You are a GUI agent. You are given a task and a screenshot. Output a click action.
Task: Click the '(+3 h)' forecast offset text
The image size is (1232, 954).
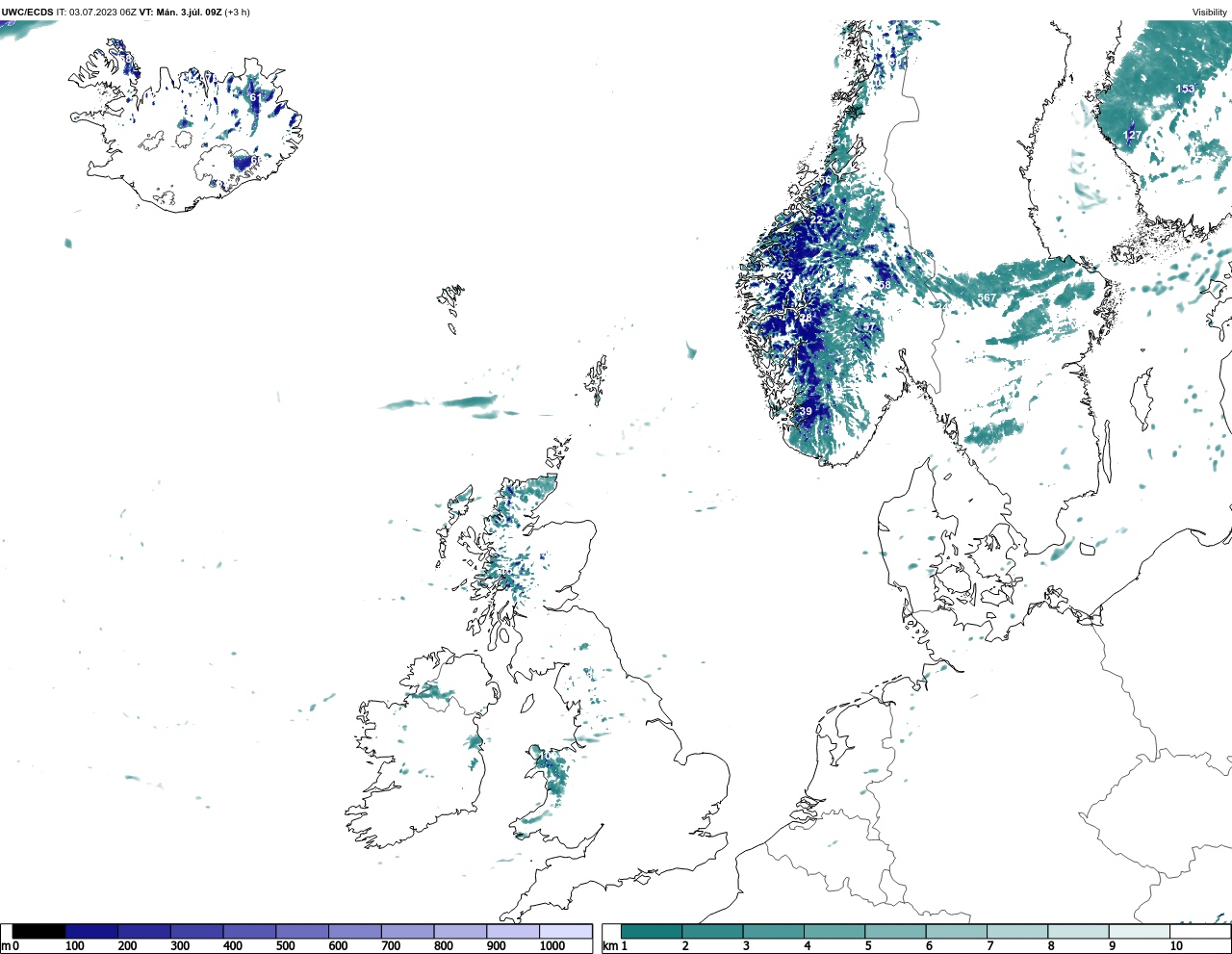pos(238,13)
